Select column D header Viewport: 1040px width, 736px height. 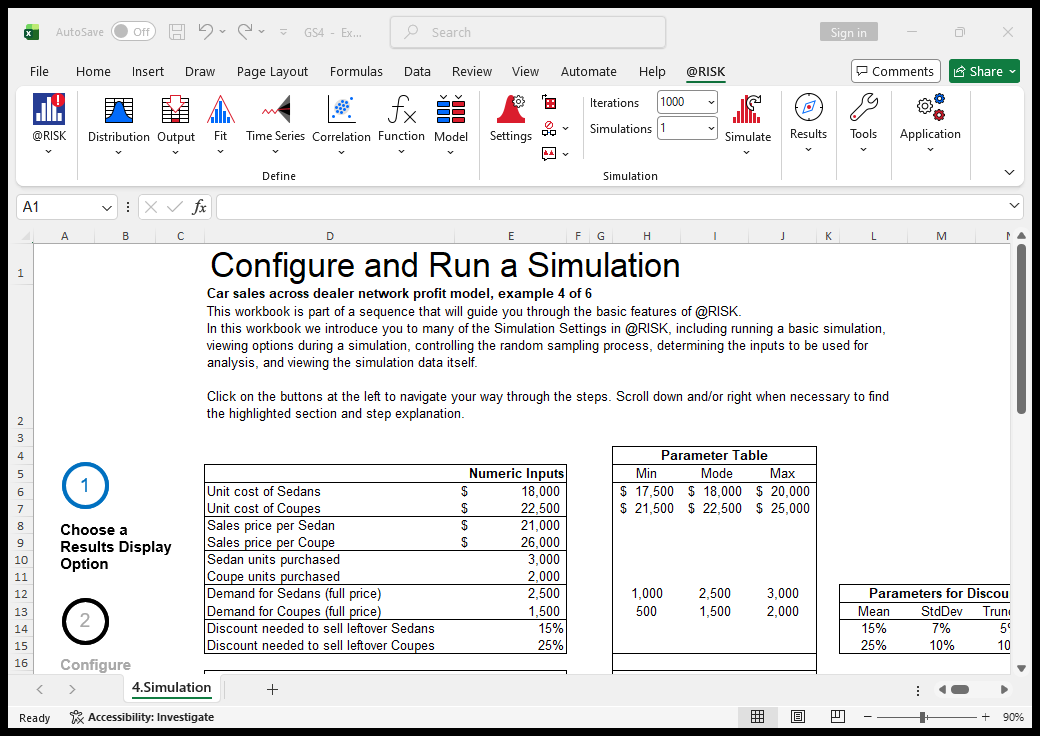[x=330, y=236]
